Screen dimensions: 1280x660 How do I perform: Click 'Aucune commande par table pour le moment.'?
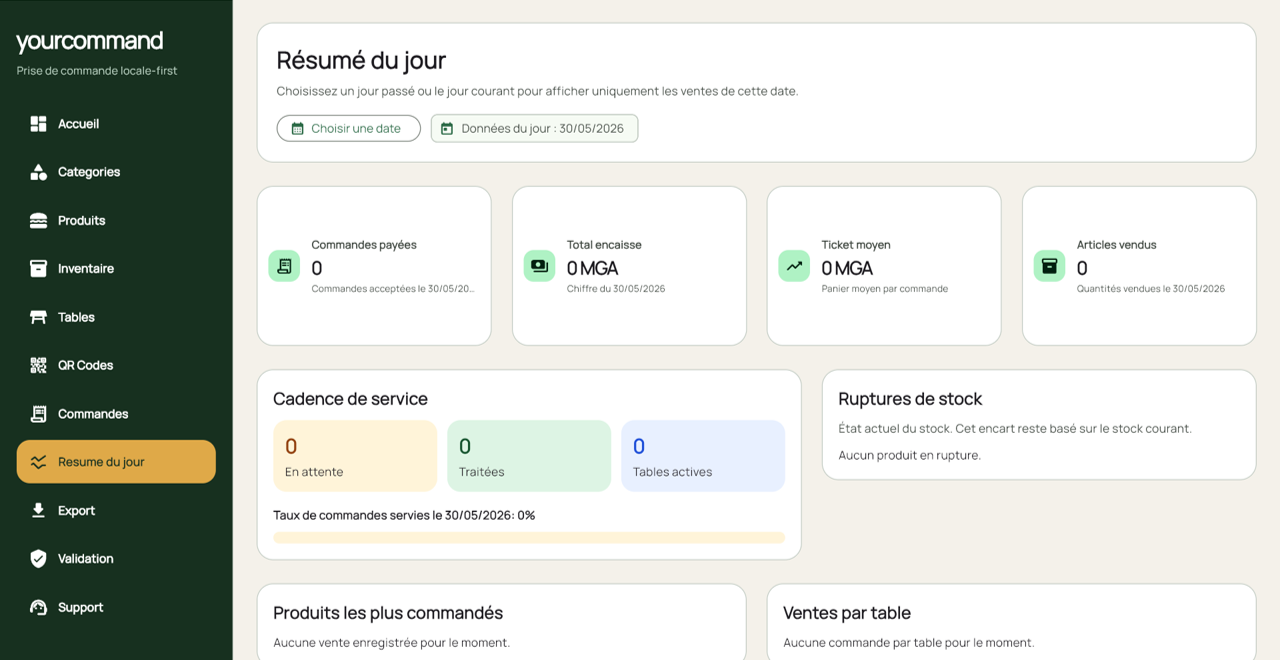[x=909, y=643]
